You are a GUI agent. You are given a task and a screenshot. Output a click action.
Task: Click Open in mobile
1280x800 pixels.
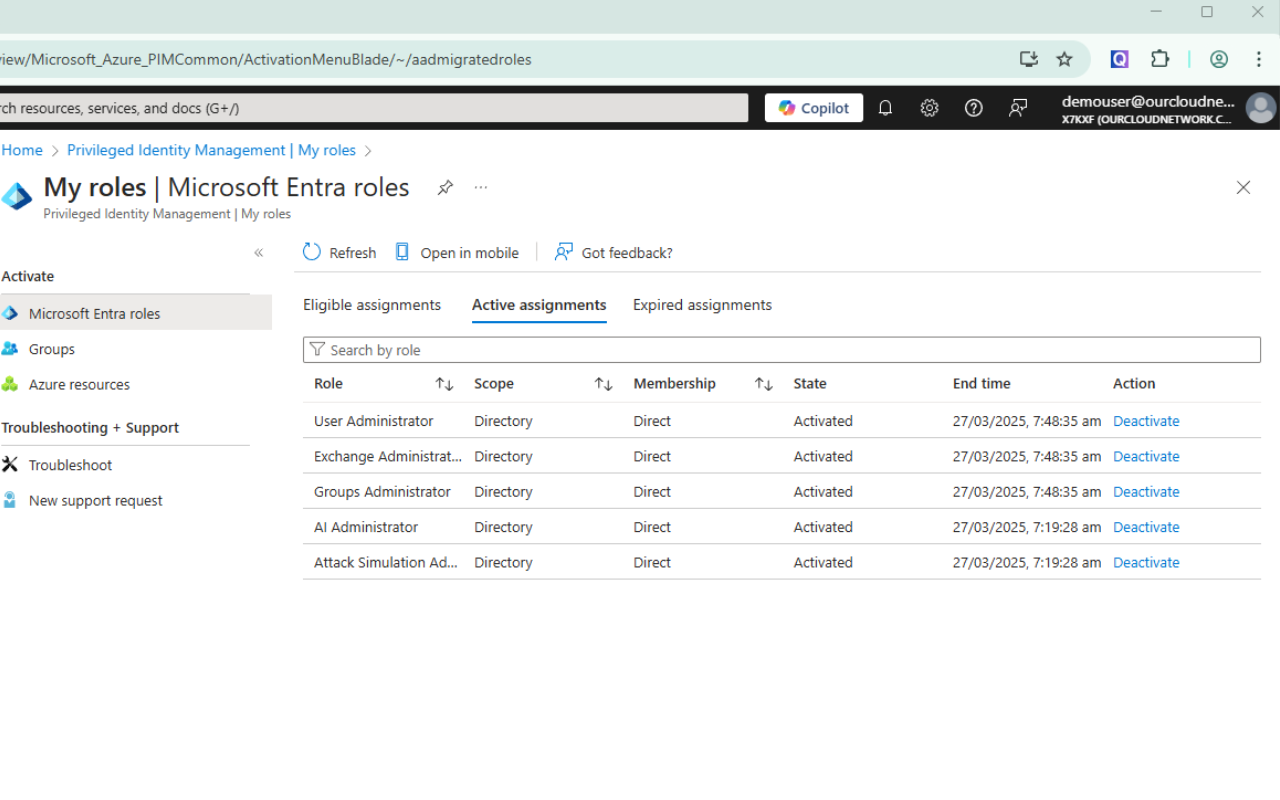(x=456, y=253)
